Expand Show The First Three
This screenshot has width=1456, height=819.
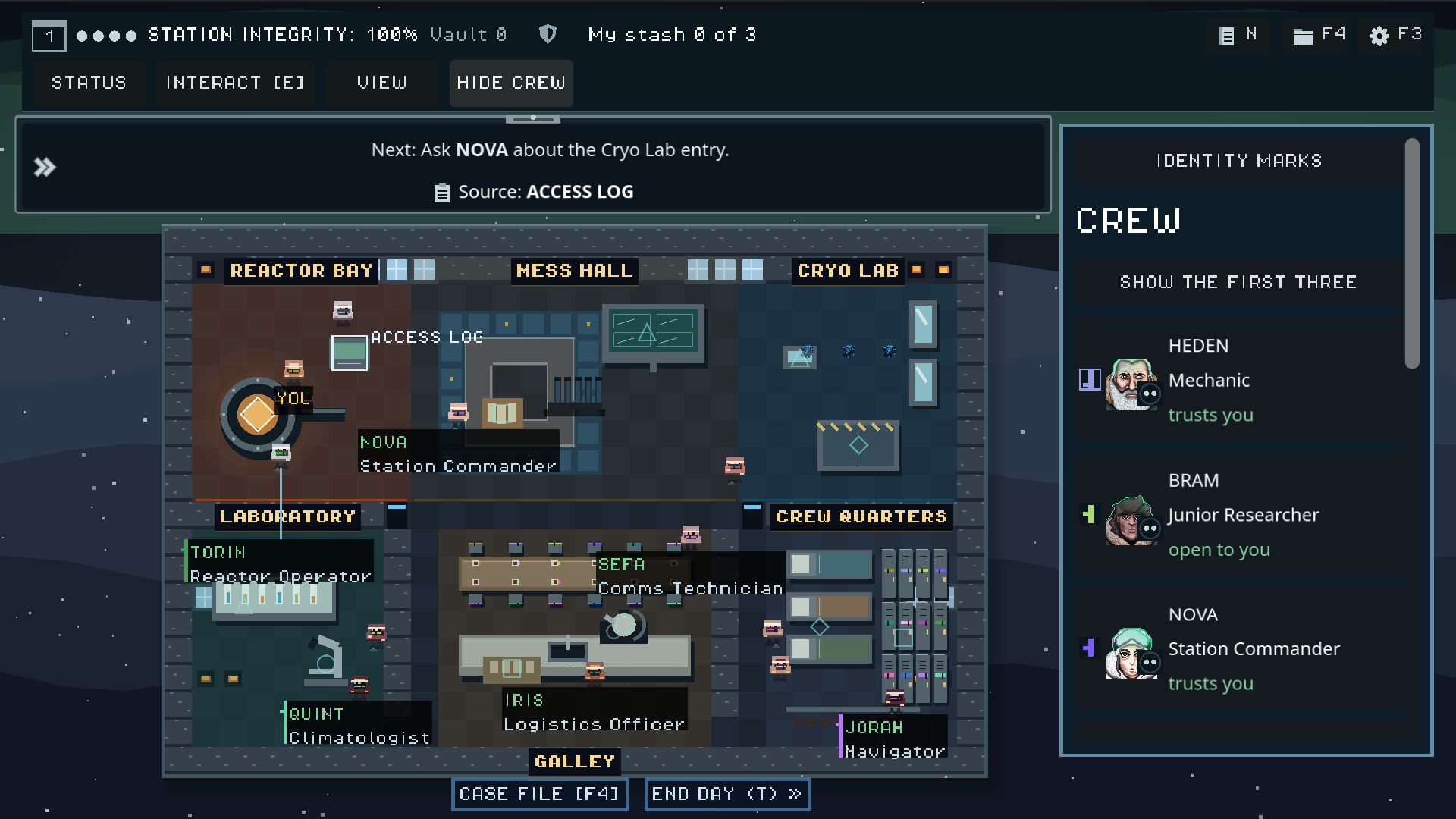pyautogui.click(x=1238, y=282)
